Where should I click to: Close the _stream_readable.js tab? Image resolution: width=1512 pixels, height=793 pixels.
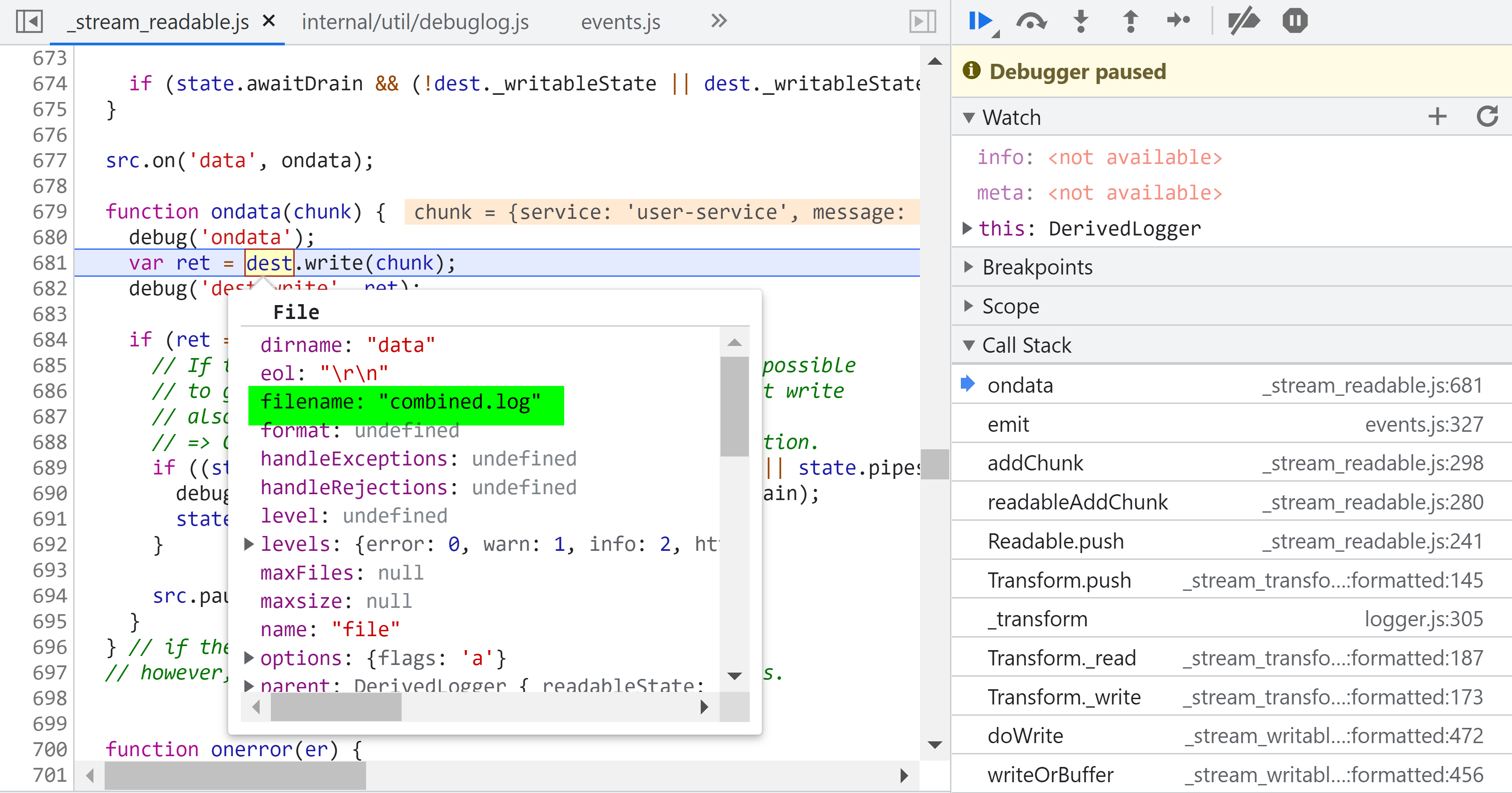tap(269, 22)
